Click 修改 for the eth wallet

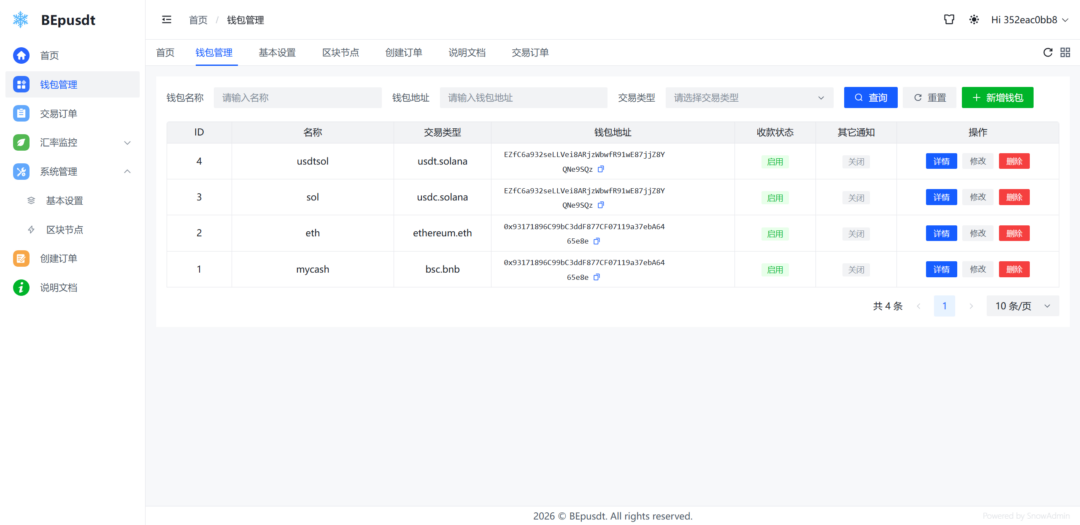pos(978,233)
